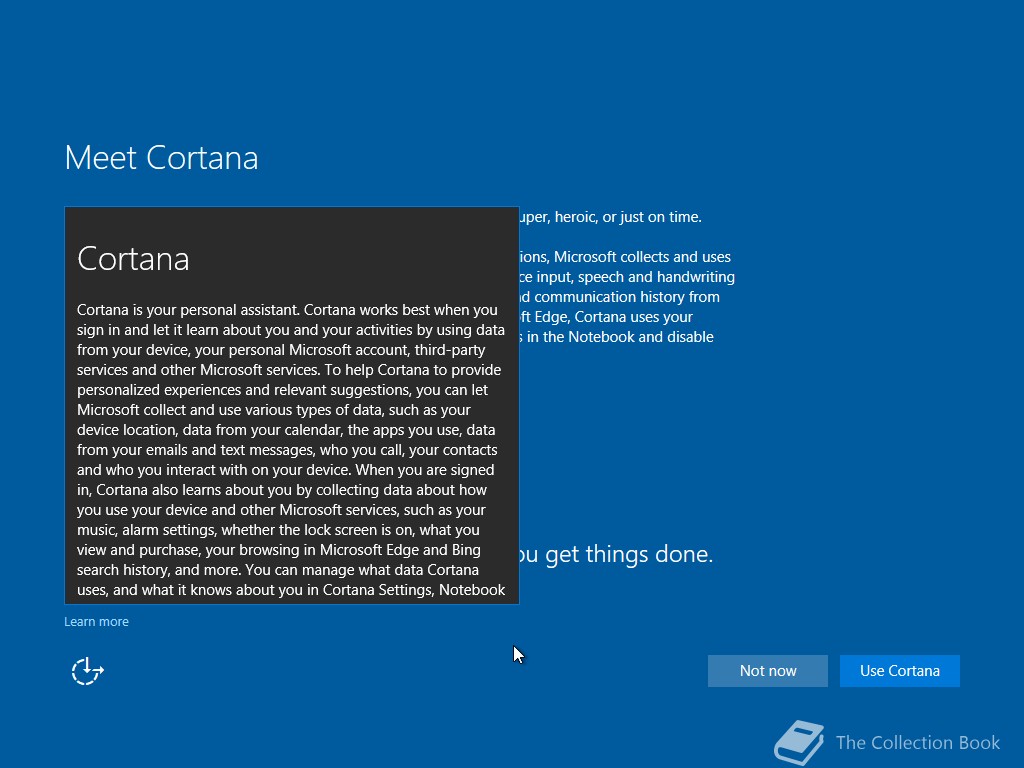Screen dimensions: 1024x768
Task: Click text 'in the Notebook and disable'
Action: tap(620, 337)
